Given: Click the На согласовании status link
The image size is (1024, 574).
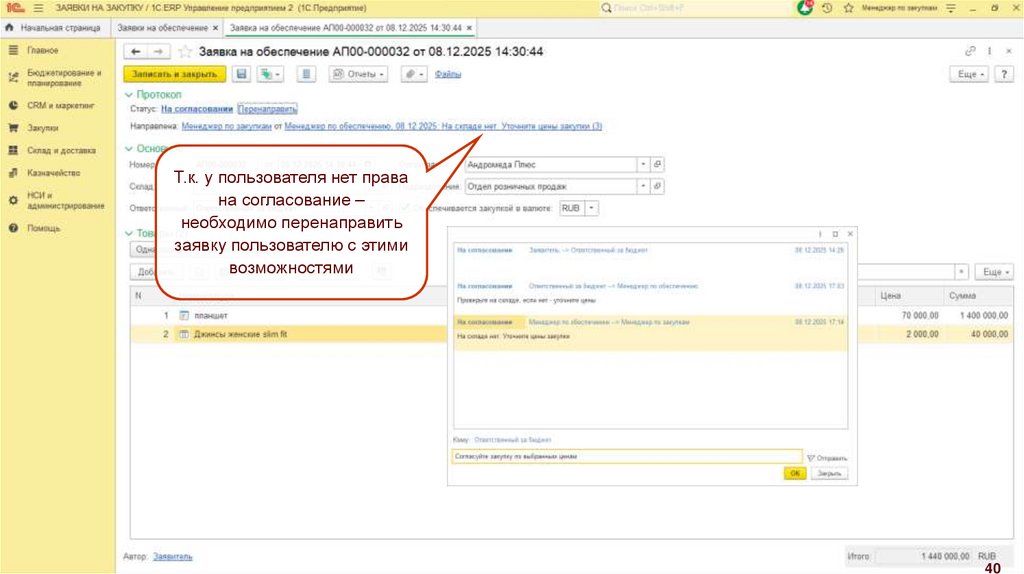Looking at the screenshot, I should click(197, 109).
